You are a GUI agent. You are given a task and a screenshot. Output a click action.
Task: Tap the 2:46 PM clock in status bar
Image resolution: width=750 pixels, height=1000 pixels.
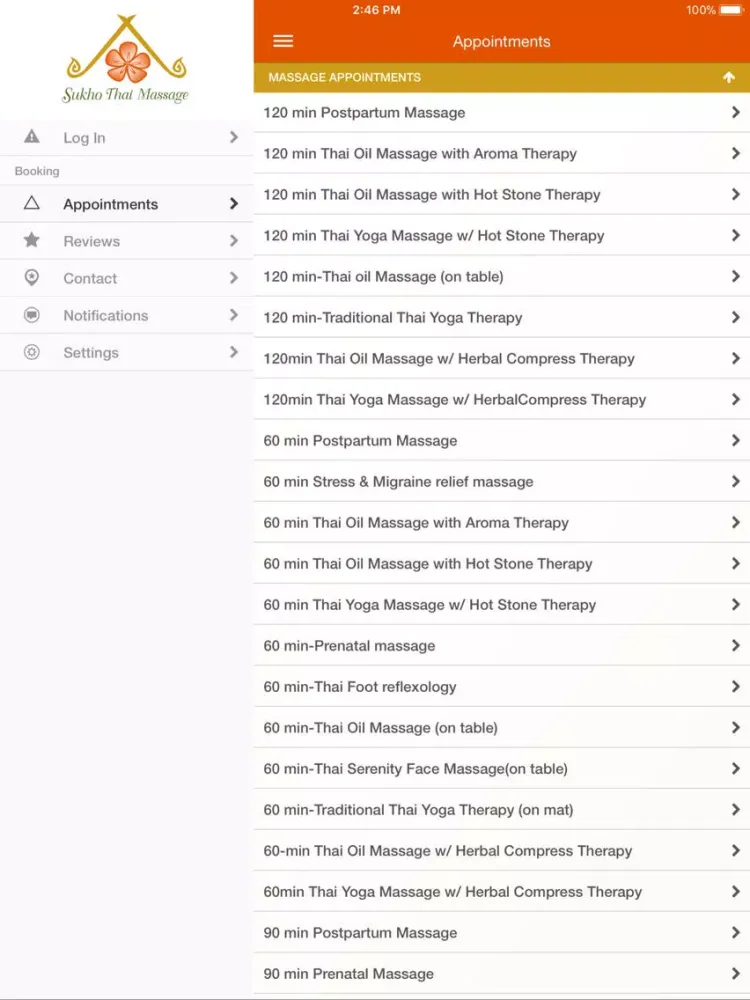click(376, 10)
